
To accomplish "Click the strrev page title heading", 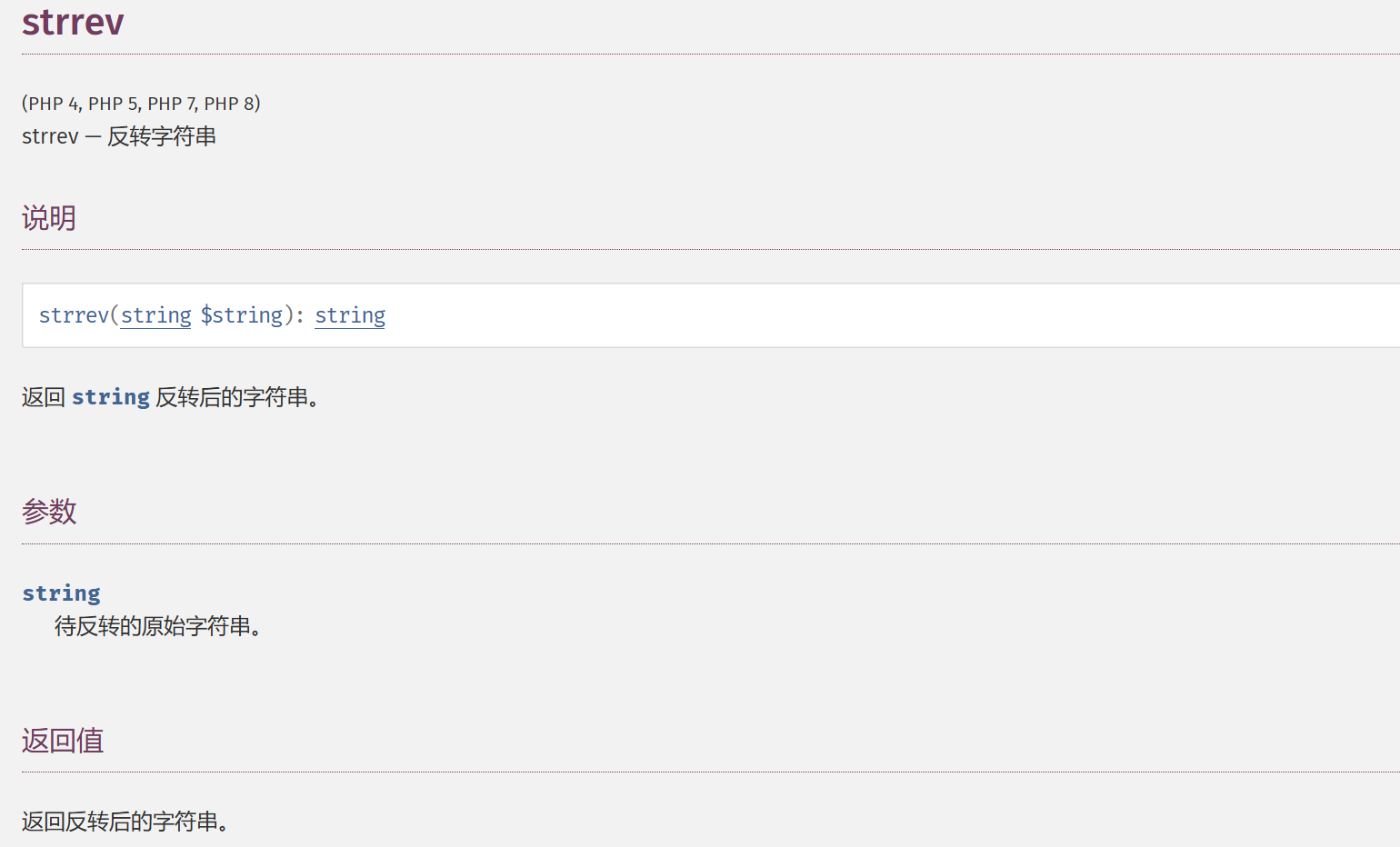I will (x=73, y=21).
